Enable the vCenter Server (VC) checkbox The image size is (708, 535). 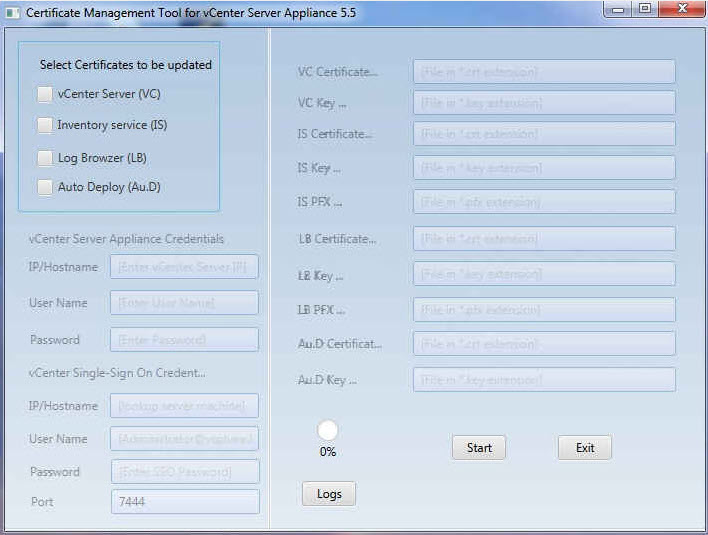coord(45,94)
